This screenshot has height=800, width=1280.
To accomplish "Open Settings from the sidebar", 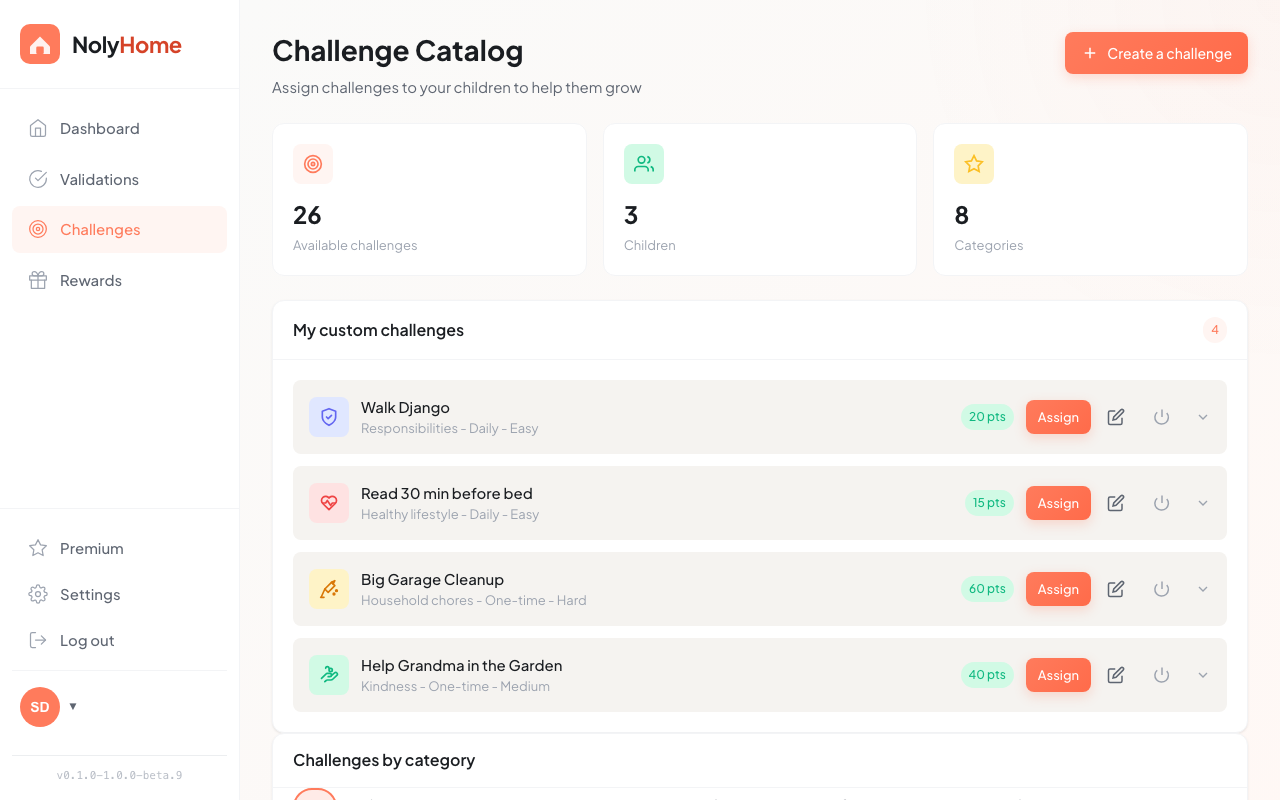I will tap(90, 595).
